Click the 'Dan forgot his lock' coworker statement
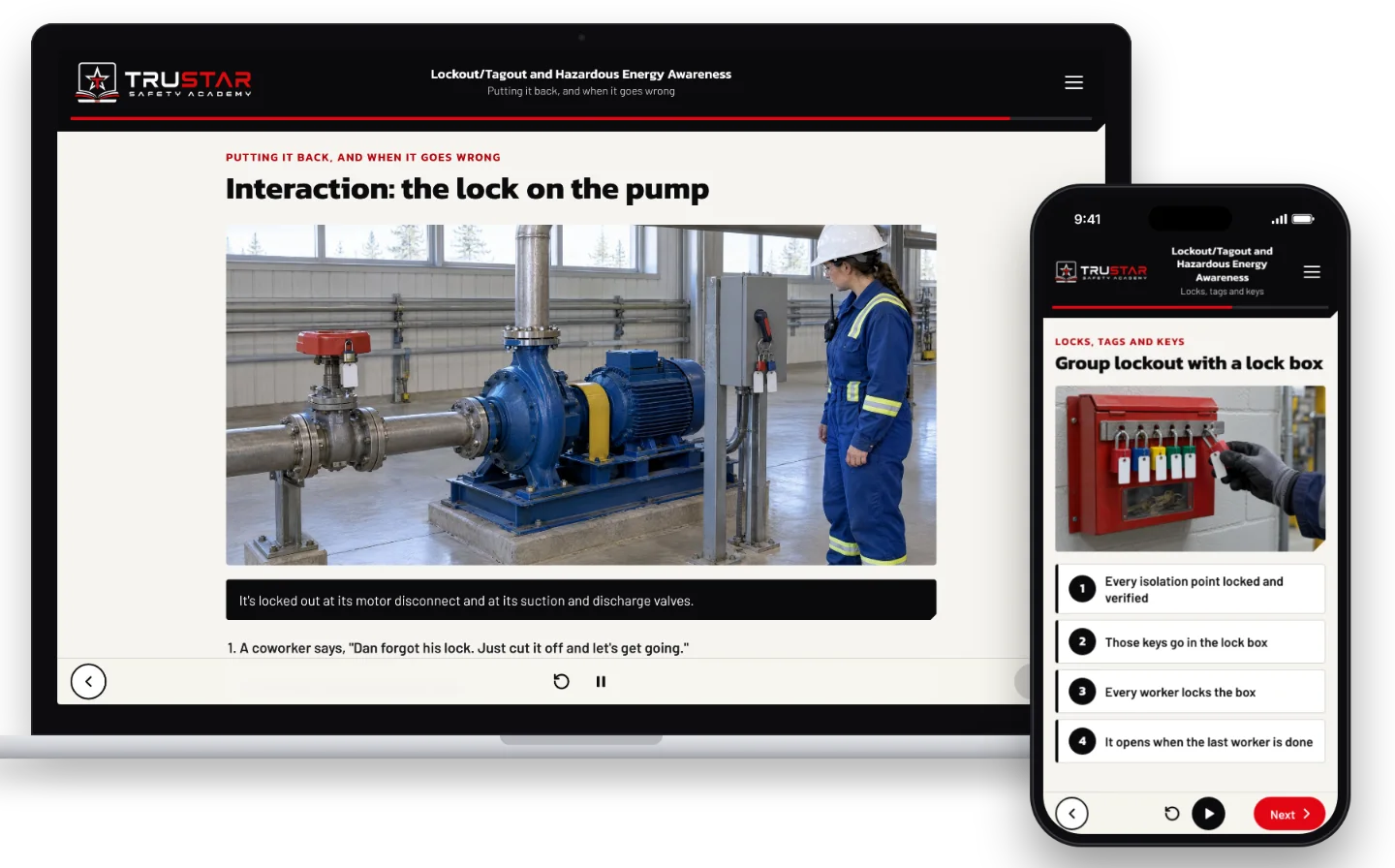Image resolution: width=1395 pixels, height=868 pixels. pyautogui.click(x=458, y=648)
